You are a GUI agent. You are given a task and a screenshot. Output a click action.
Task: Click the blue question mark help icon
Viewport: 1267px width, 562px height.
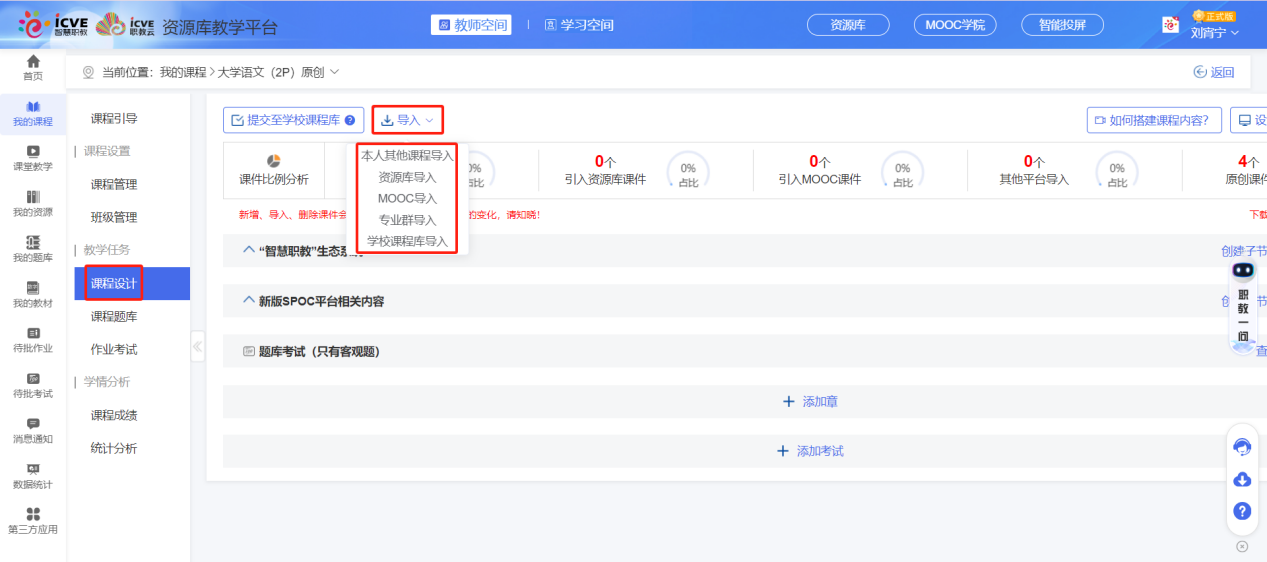pos(1242,511)
